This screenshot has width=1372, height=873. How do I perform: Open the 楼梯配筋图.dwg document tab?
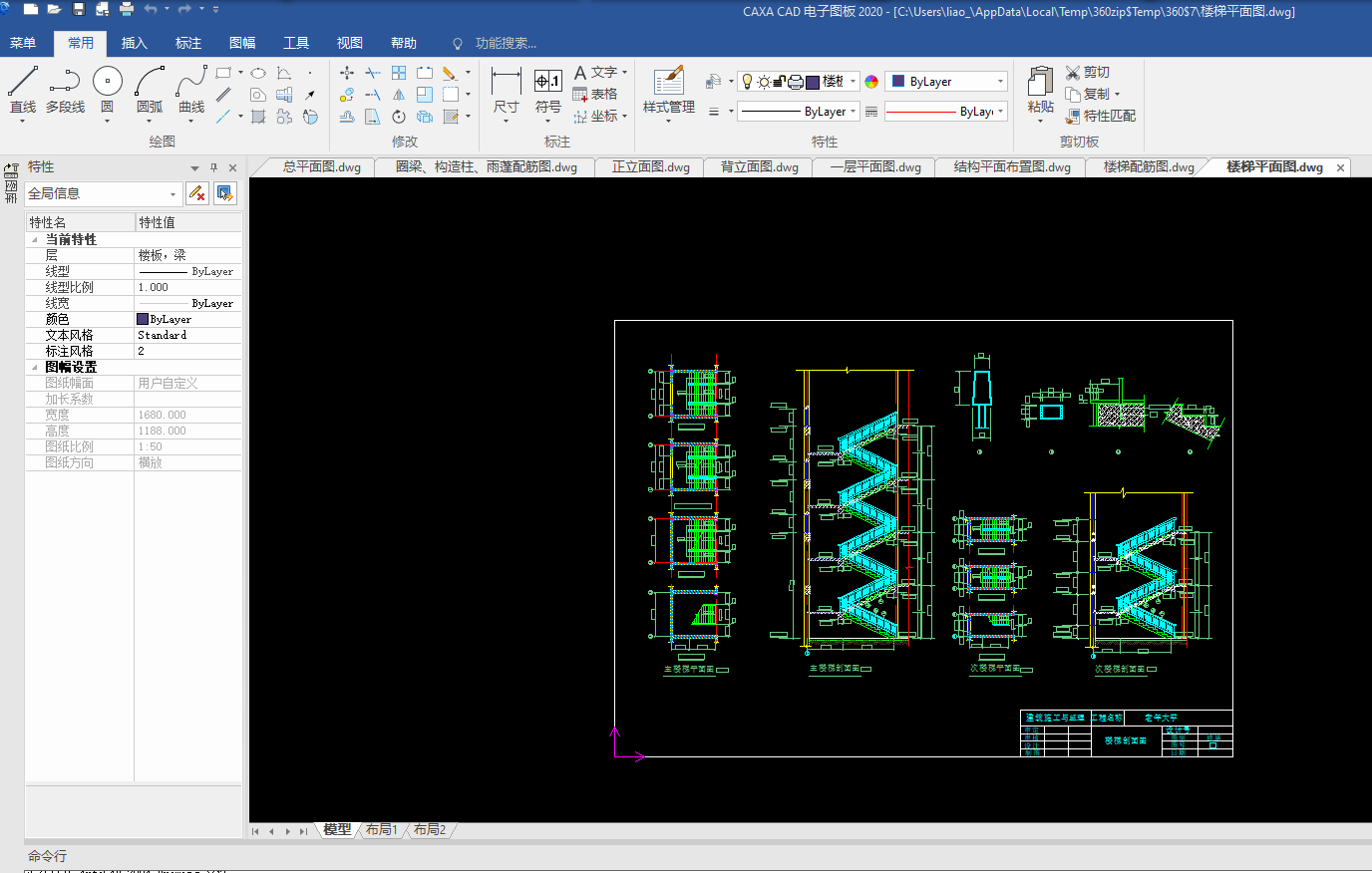pyautogui.click(x=1149, y=167)
